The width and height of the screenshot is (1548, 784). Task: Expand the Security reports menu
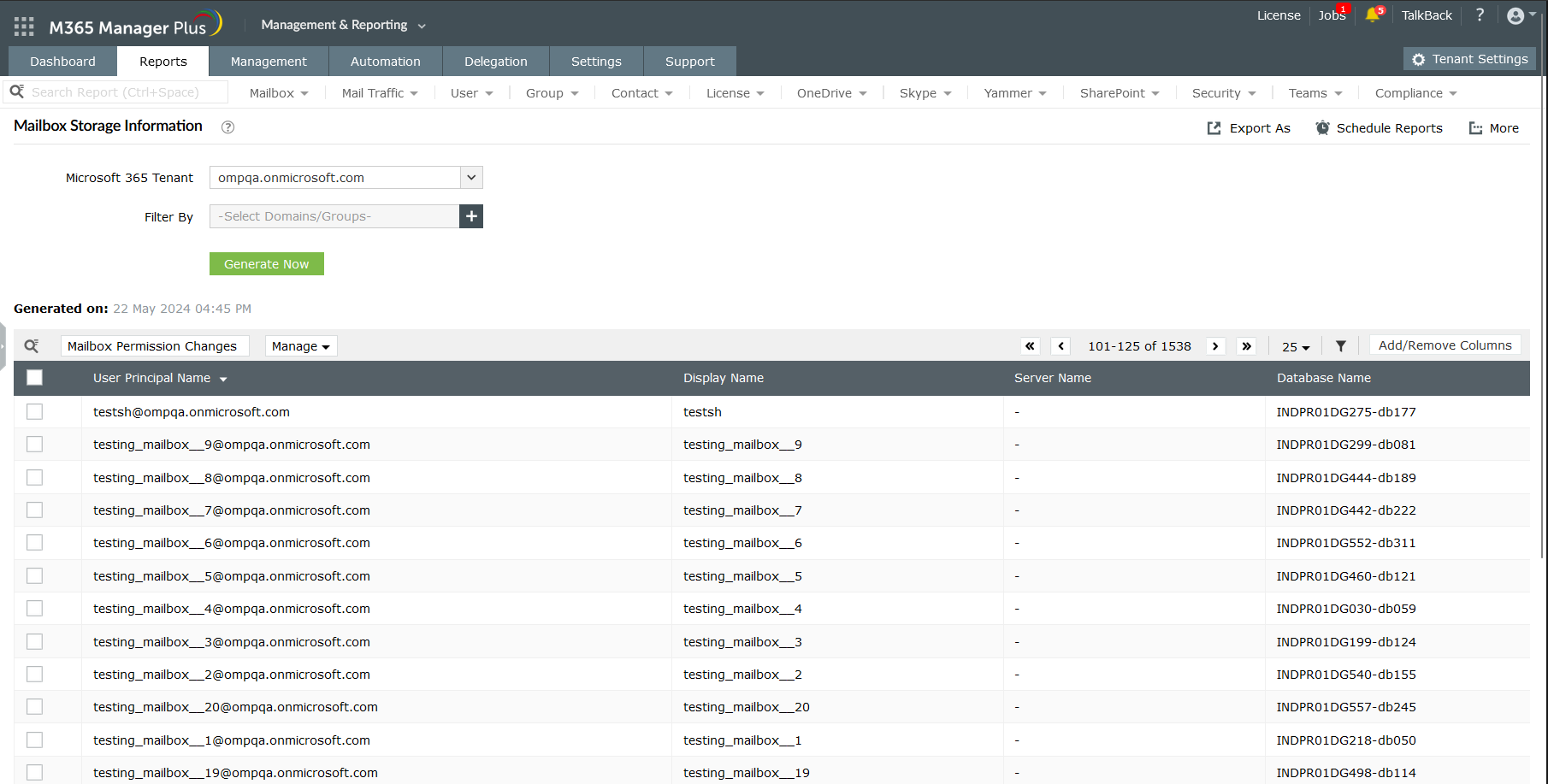(x=1223, y=93)
